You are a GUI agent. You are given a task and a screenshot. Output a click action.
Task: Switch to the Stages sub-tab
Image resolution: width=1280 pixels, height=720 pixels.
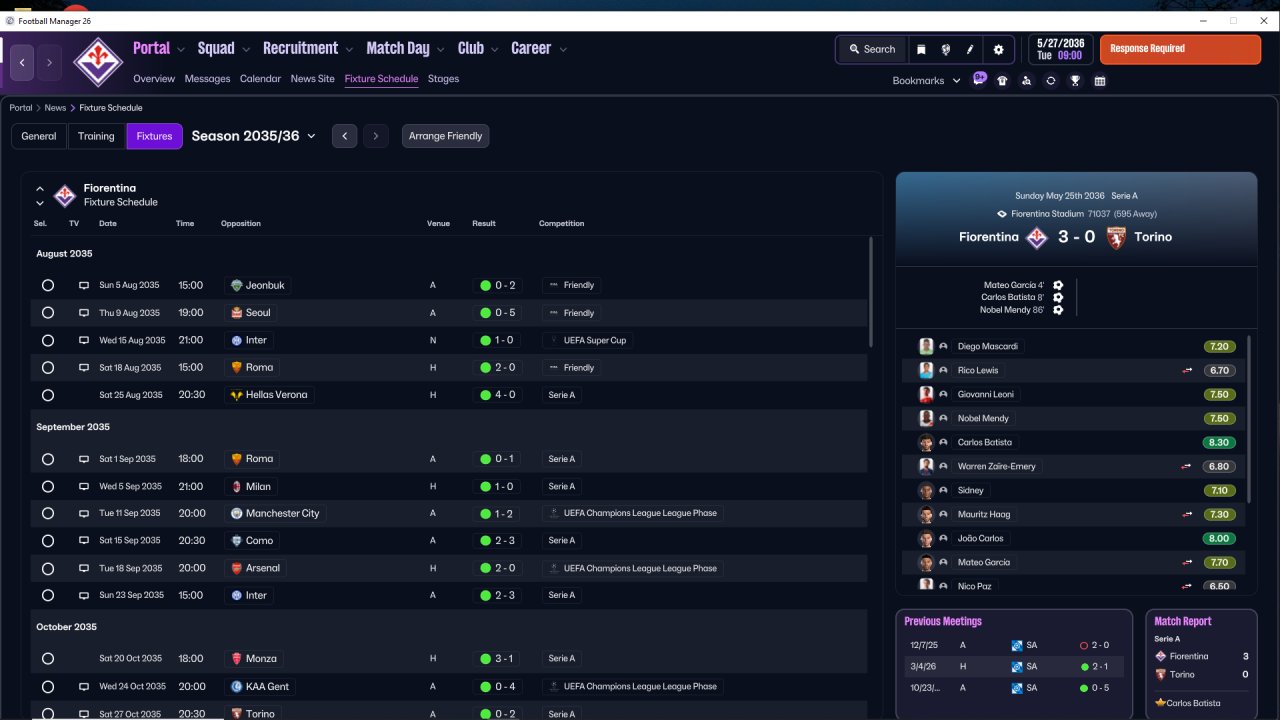click(x=443, y=79)
